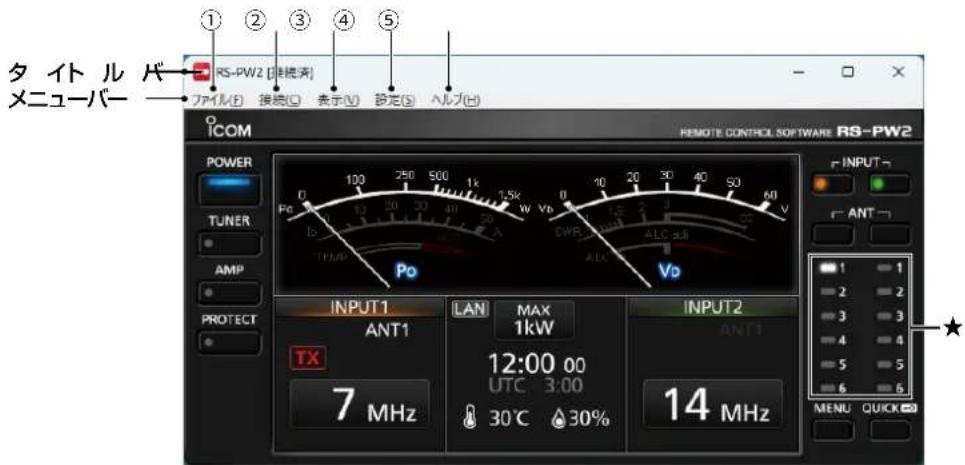Maximize the RS-PW2 window

tap(847, 72)
